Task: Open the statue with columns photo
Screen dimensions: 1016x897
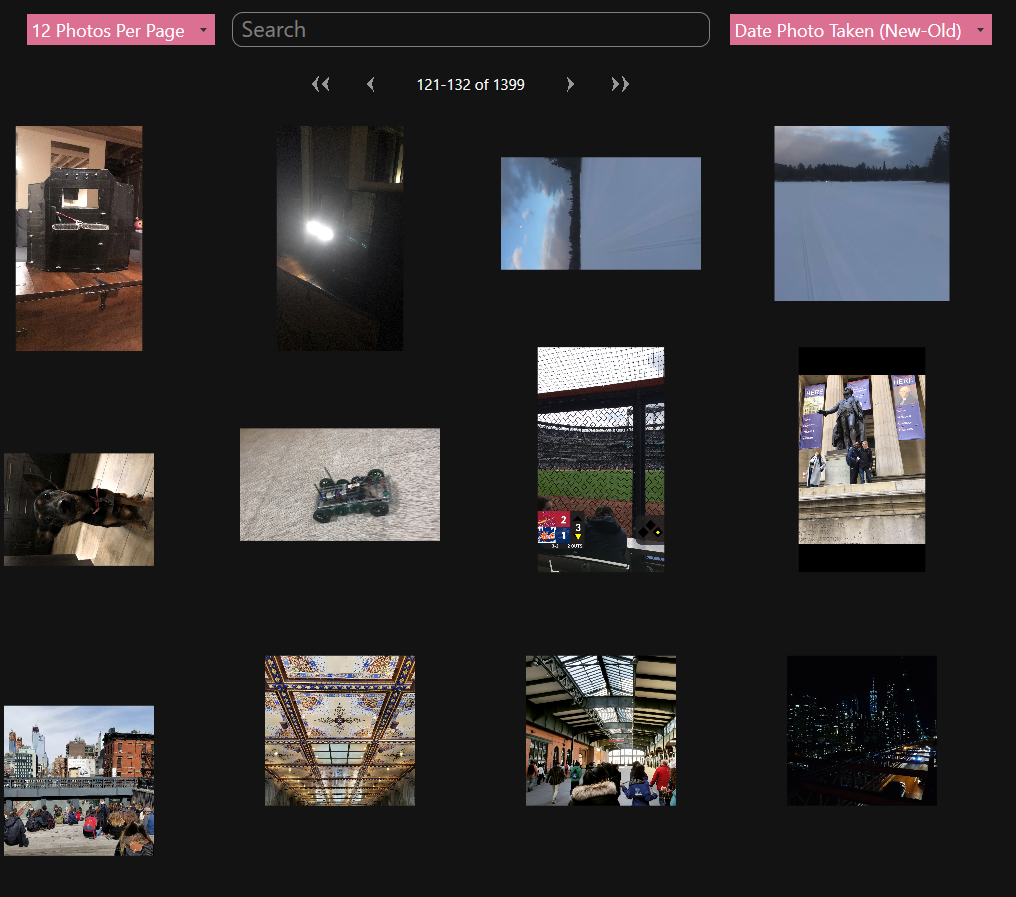Action: click(861, 459)
